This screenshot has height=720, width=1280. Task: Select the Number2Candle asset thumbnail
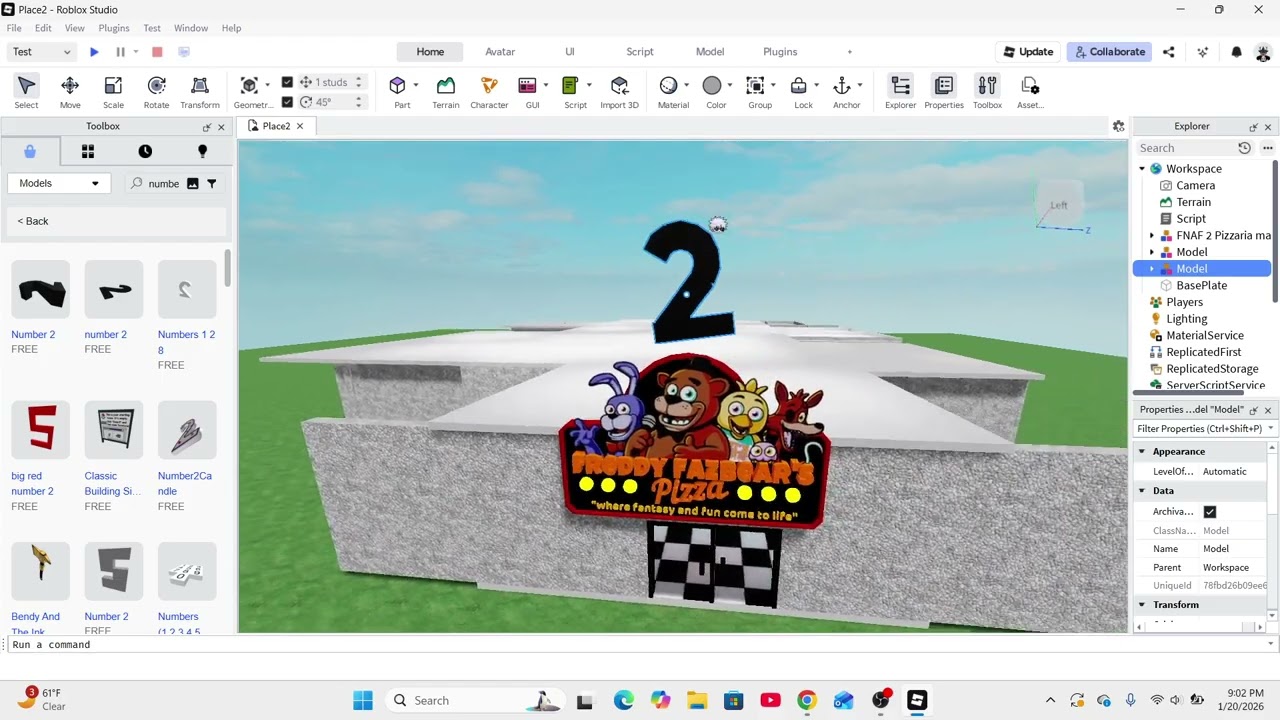tap(187, 430)
